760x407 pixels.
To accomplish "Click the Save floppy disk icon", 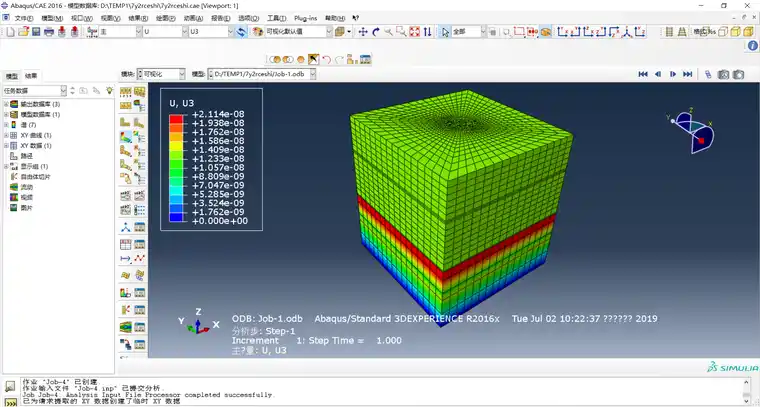I will [36, 32].
